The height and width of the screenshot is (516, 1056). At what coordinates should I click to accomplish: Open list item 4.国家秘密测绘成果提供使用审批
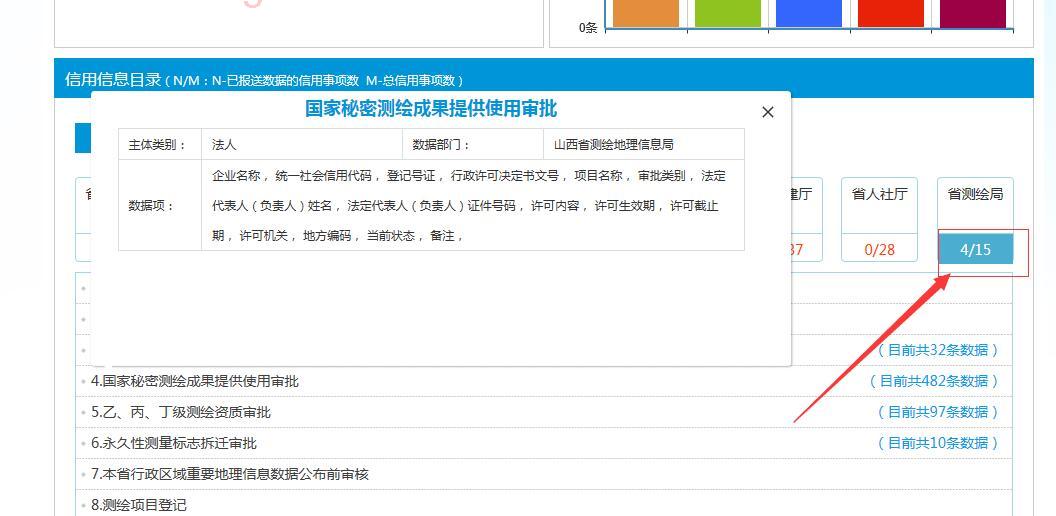pyautogui.click(x=195, y=381)
